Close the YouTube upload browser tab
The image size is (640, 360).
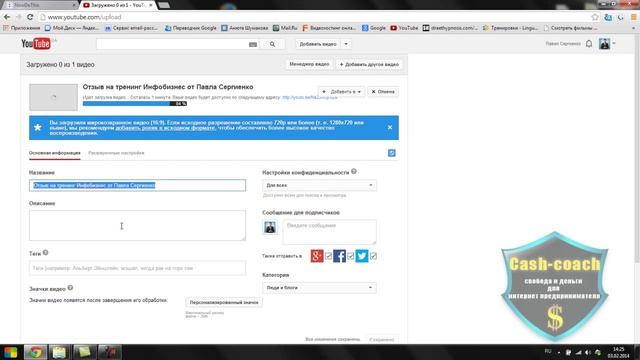[151, 5]
